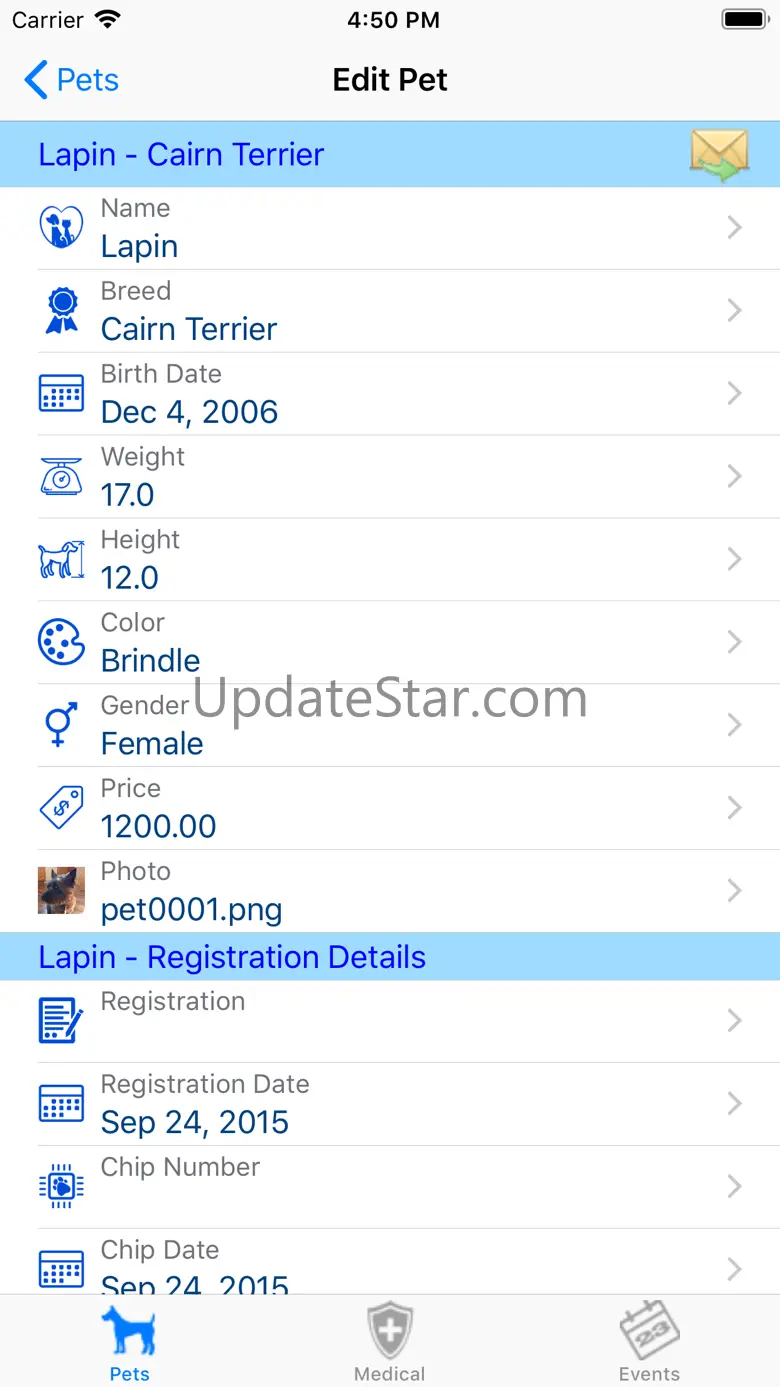
Task: Tap the scale Weight icon
Action: (x=61, y=476)
